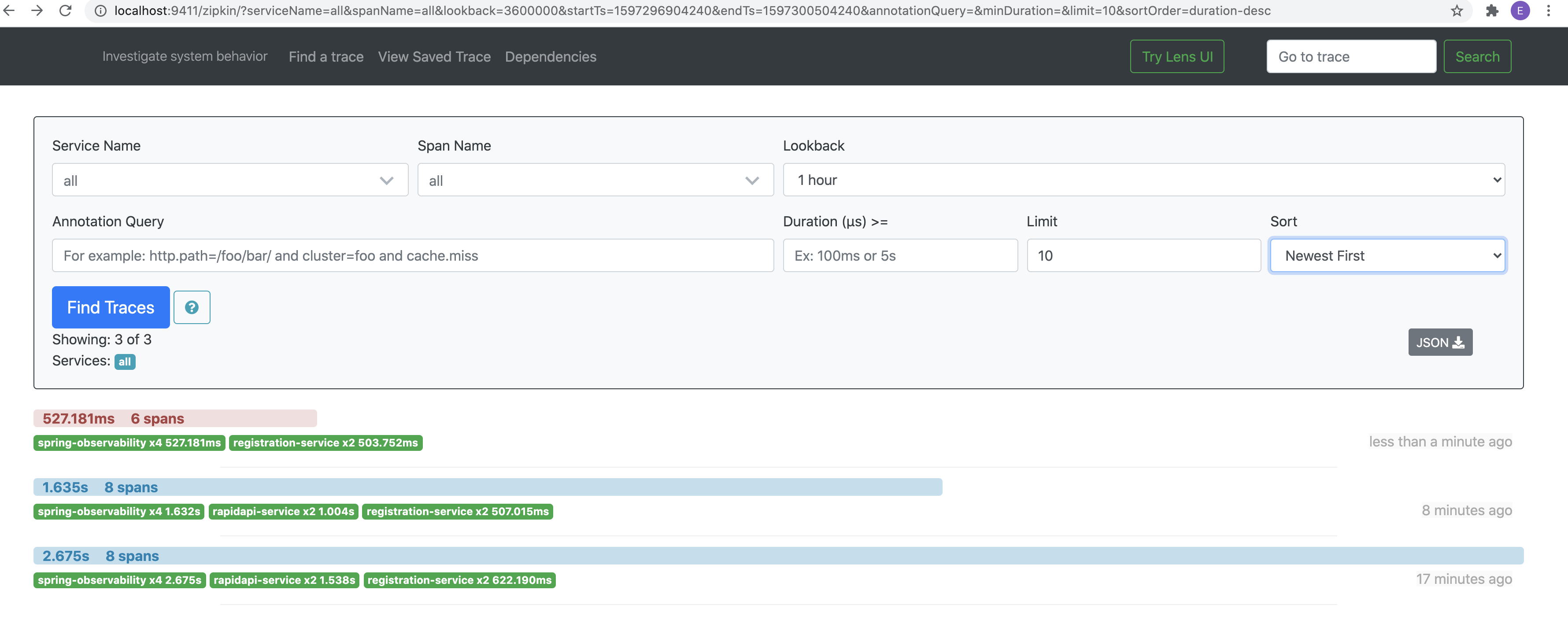The width and height of the screenshot is (1568, 627).
Task: Click the browser reload page icon
Action: point(65,11)
